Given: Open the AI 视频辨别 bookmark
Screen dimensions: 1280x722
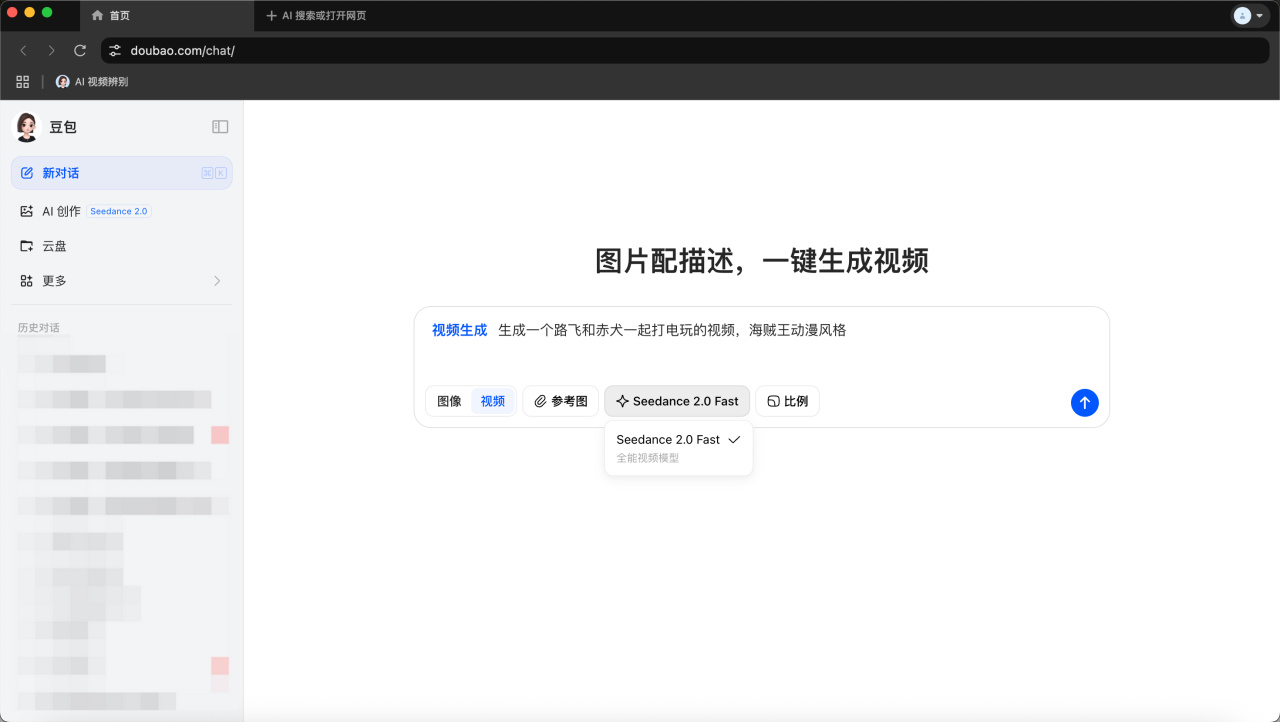Looking at the screenshot, I should click(92, 82).
